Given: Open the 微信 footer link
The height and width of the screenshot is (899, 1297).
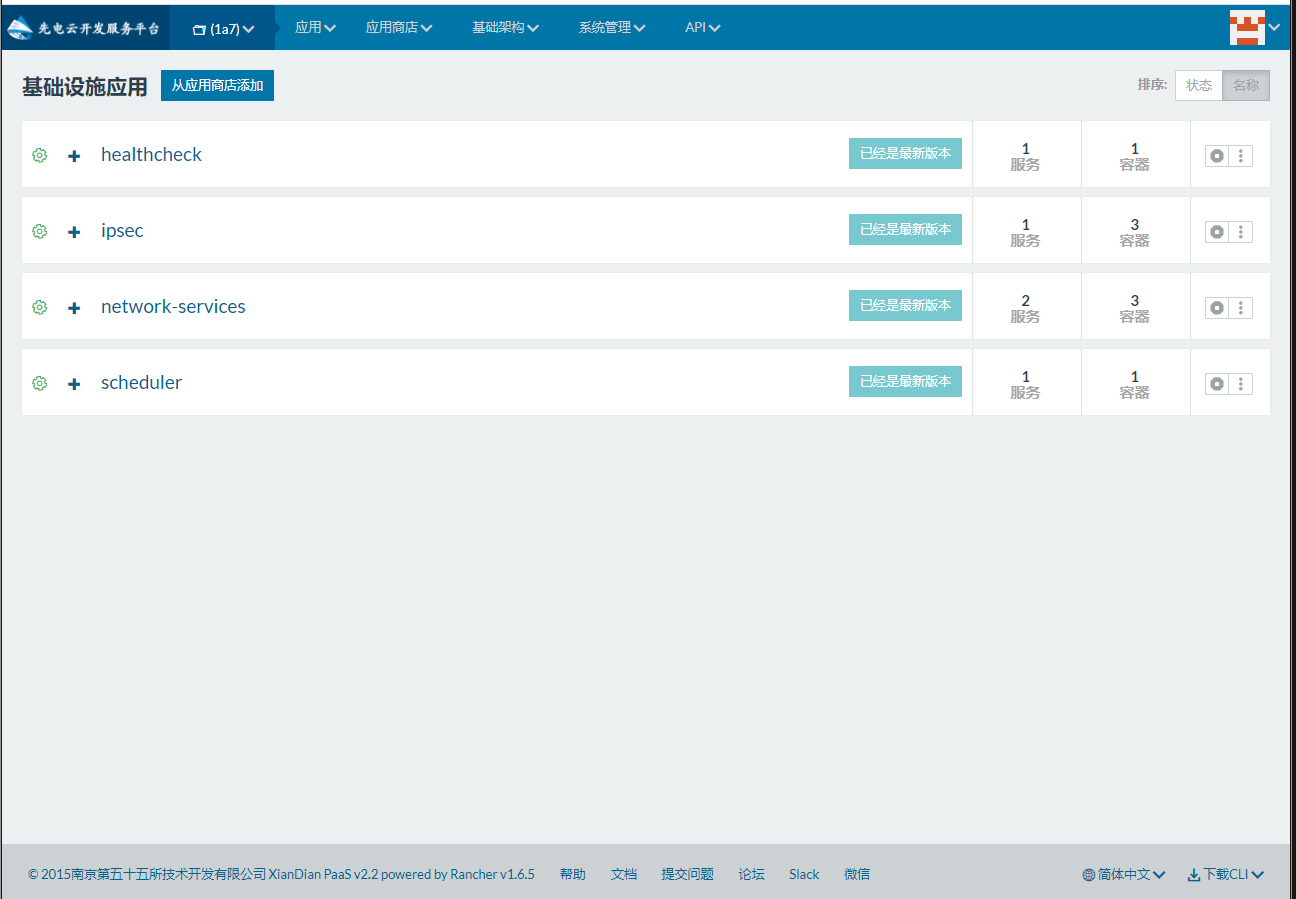Looking at the screenshot, I should click(857, 874).
